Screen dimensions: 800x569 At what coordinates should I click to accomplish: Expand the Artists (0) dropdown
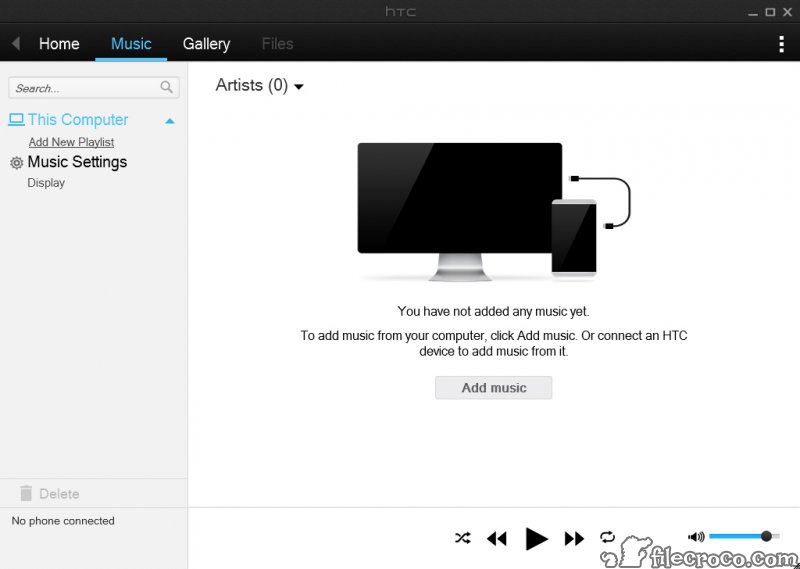coord(259,85)
